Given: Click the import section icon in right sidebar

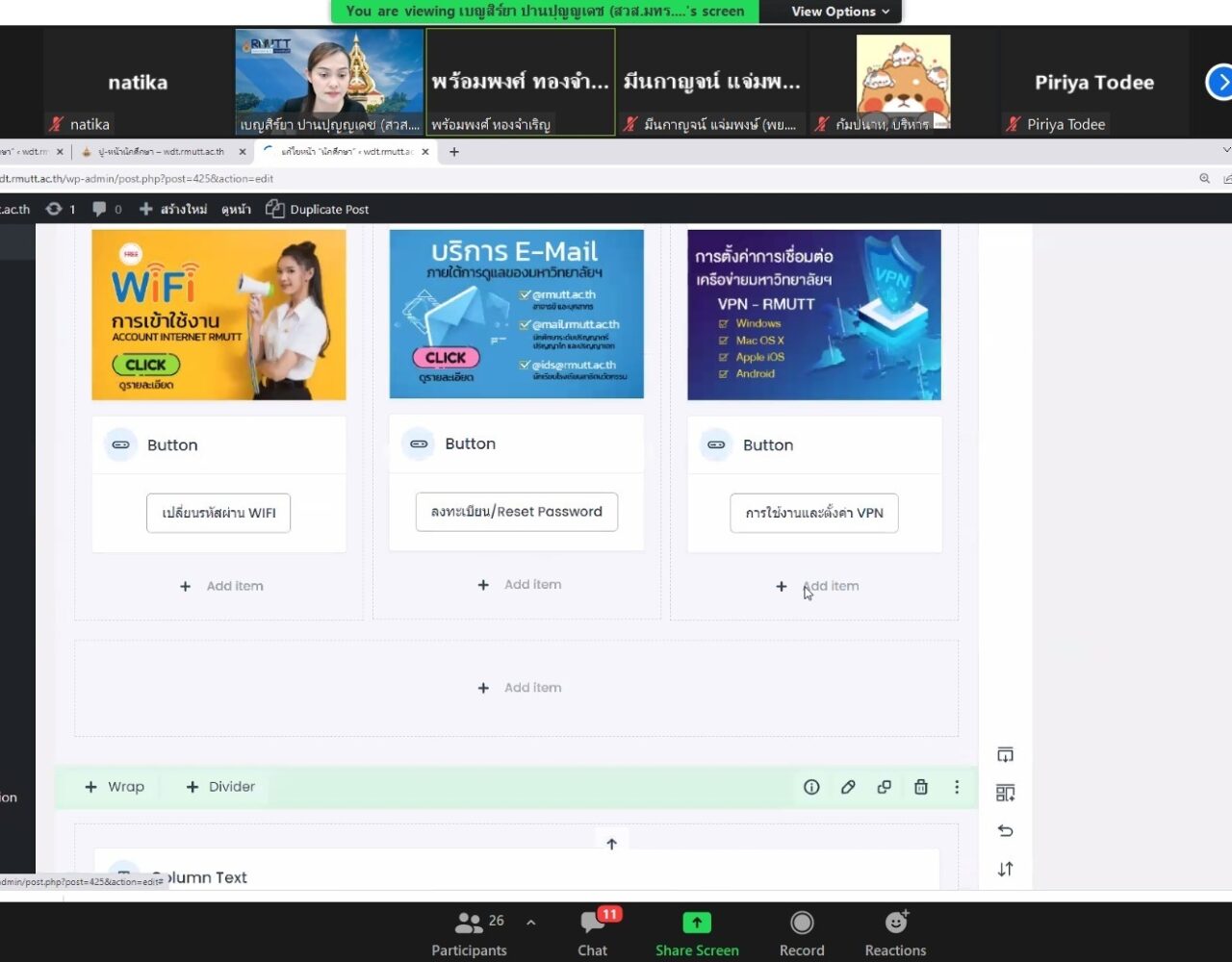Looking at the screenshot, I should [1006, 755].
